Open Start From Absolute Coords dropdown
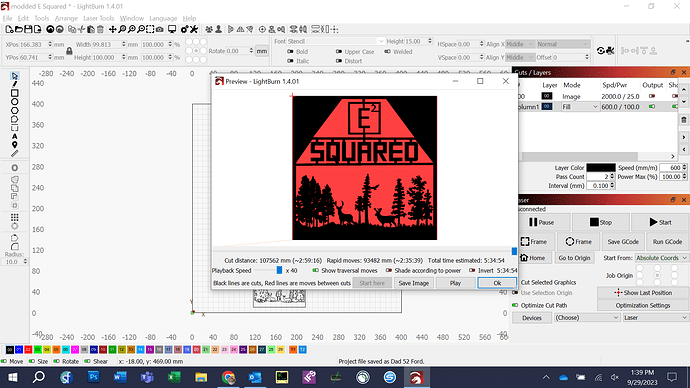 coord(661,258)
